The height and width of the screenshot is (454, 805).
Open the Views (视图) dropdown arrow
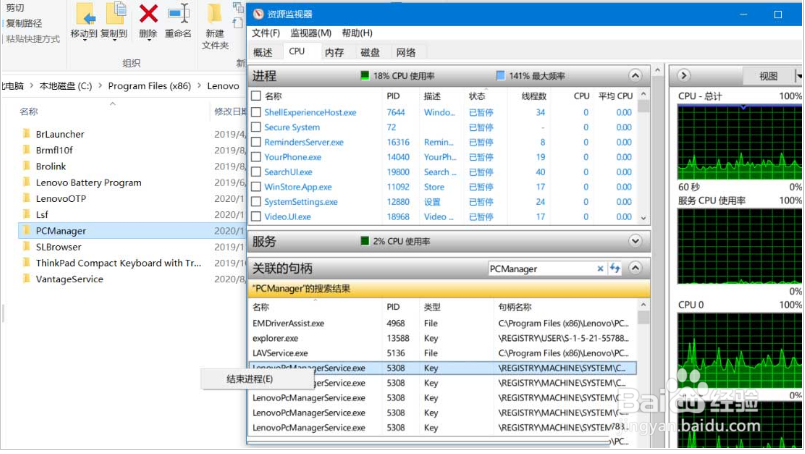point(799,76)
